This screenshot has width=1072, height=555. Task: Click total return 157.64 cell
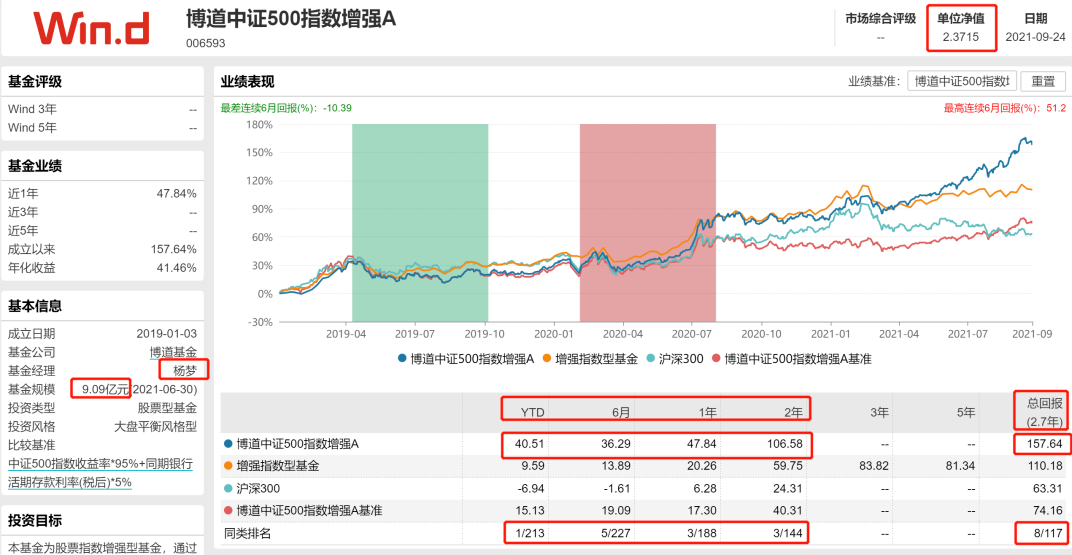click(1047, 444)
